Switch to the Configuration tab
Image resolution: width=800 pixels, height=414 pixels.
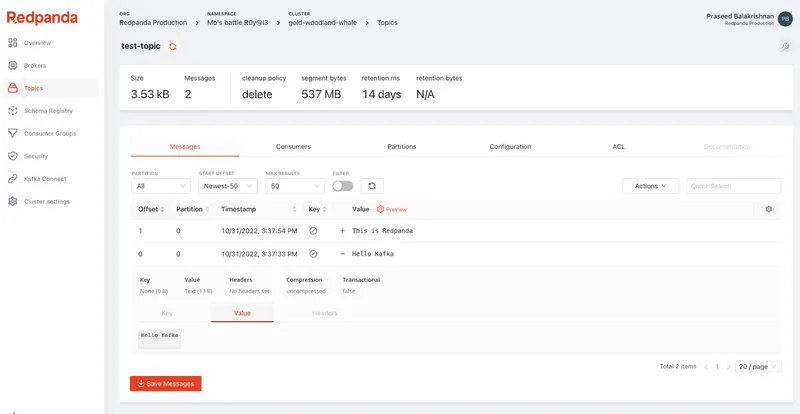(x=510, y=147)
